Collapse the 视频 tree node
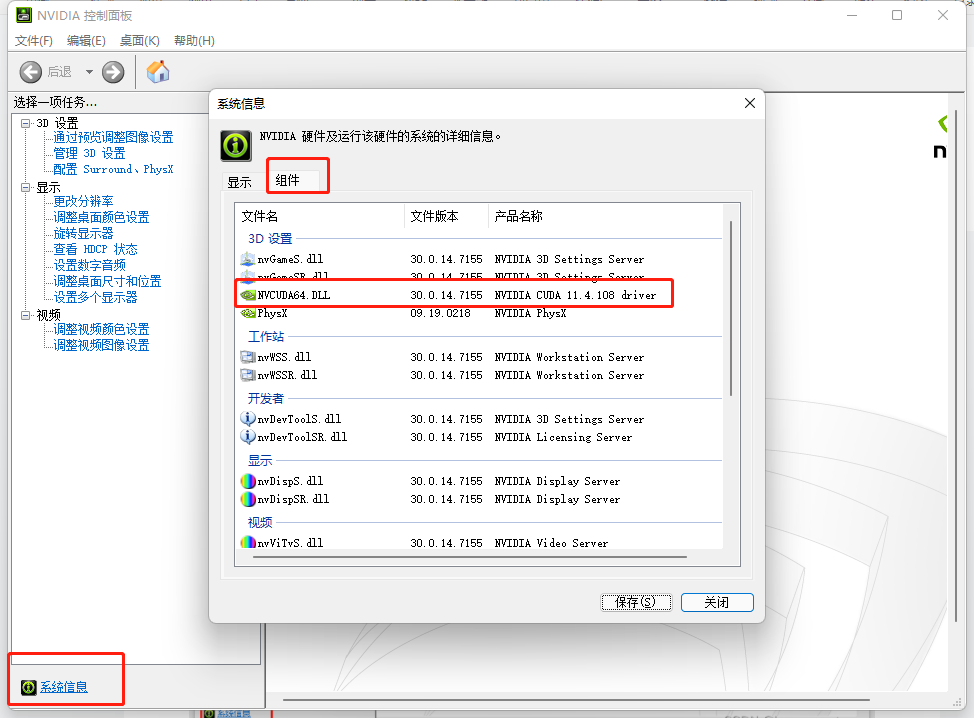This screenshot has height=718, width=974. pos(25,315)
